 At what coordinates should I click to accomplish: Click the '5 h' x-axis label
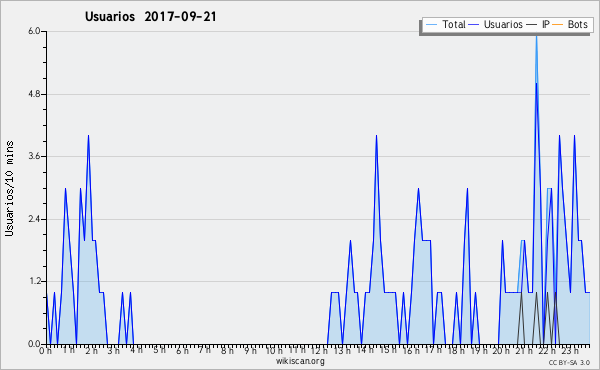tap(159, 350)
